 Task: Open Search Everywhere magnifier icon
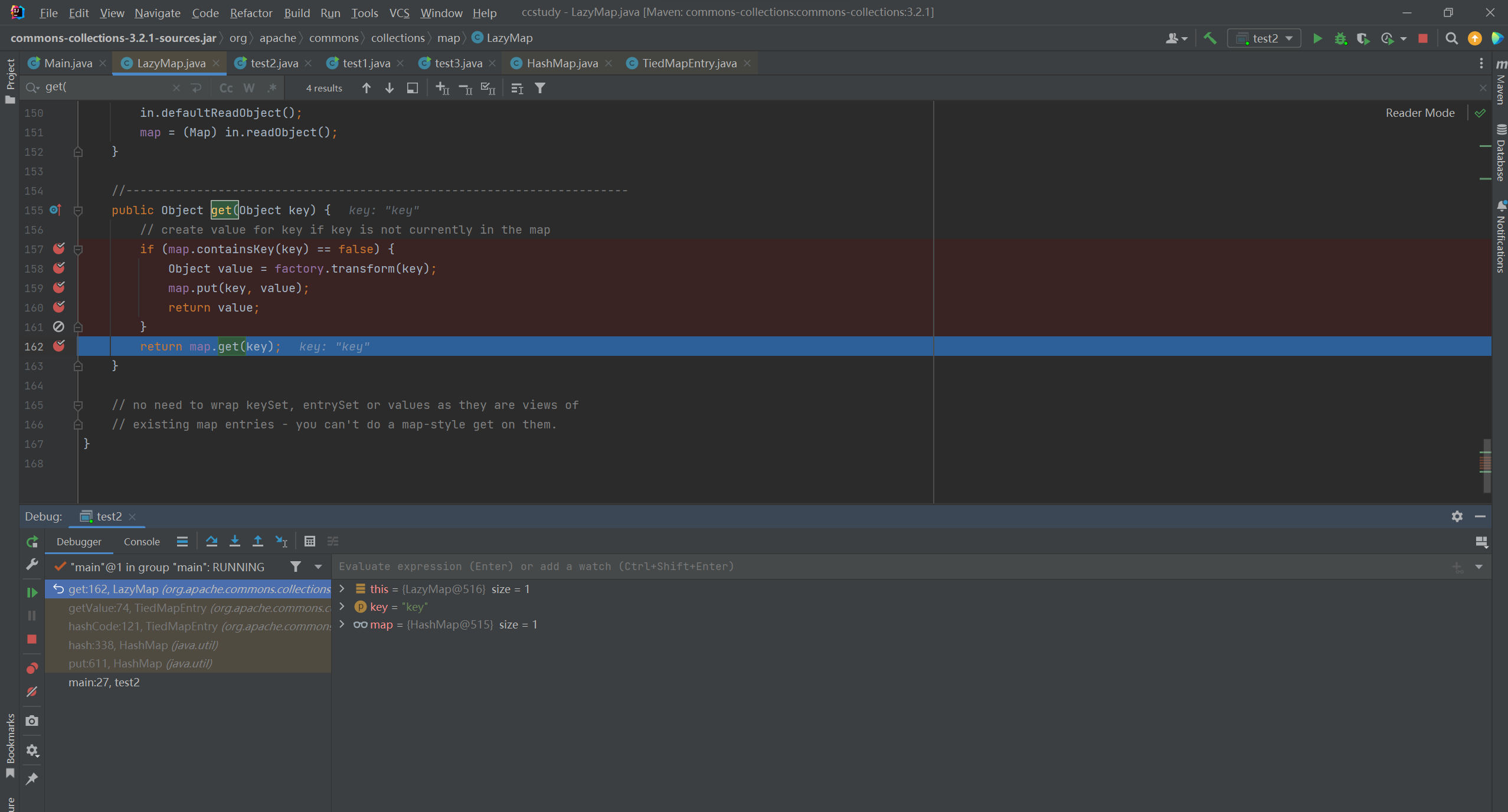pos(1451,38)
